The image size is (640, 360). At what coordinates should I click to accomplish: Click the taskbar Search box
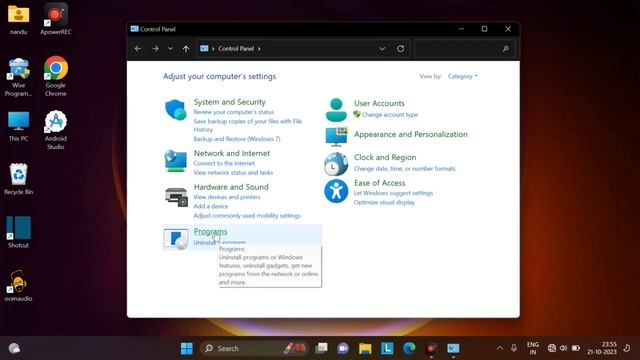[x=254, y=348]
